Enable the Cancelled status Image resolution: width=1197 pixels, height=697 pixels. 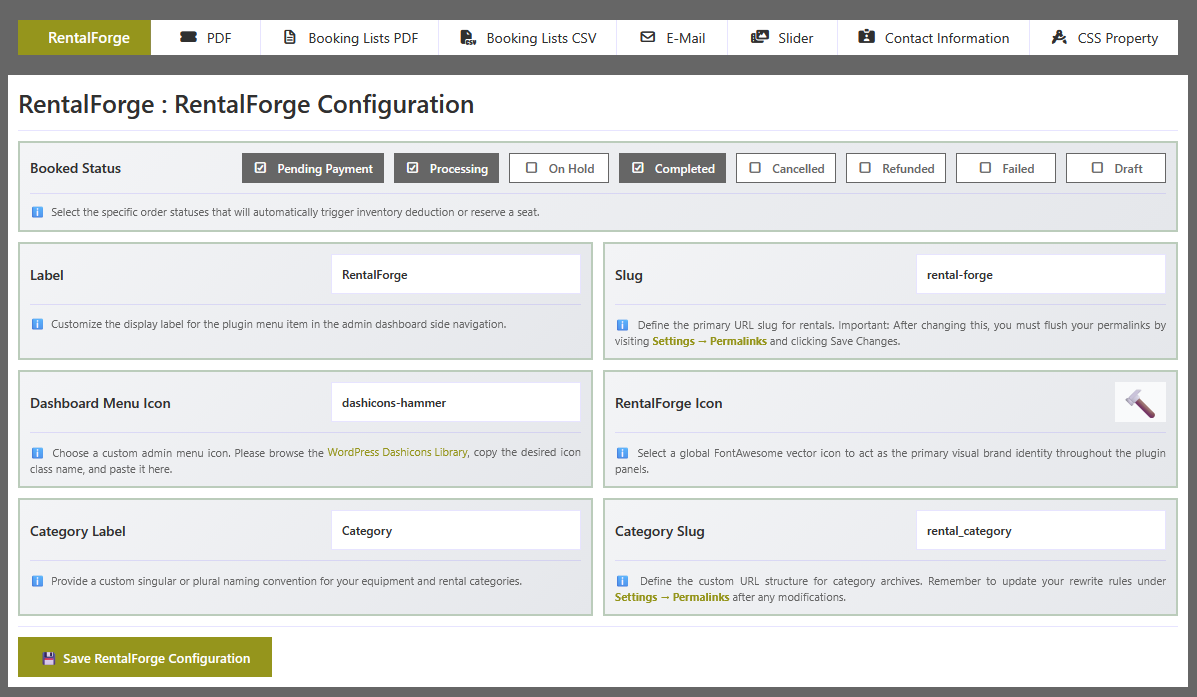(x=786, y=168)
